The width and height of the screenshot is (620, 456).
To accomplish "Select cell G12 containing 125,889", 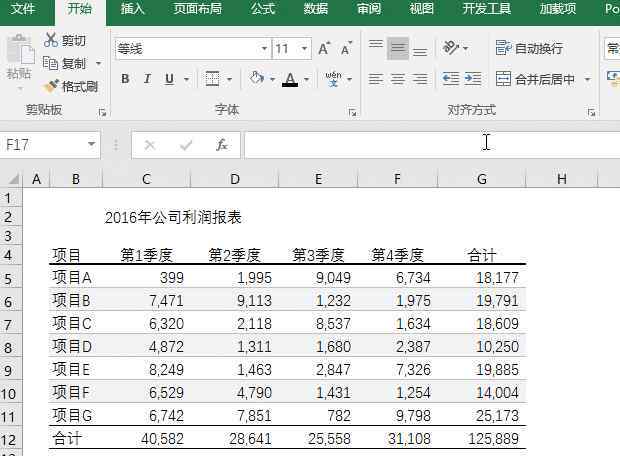I will click(482, 439).
